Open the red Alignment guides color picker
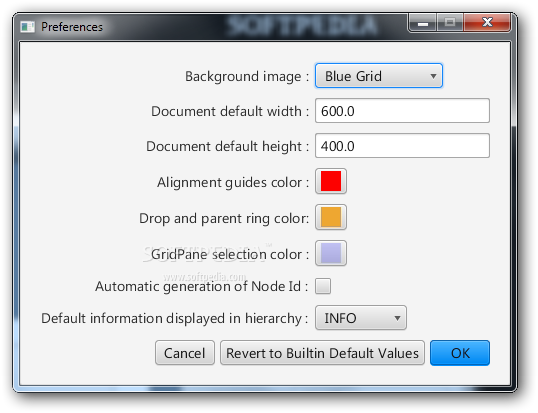Image resolution: width=538 pixels, height=413 pixels. click(331, 181)
